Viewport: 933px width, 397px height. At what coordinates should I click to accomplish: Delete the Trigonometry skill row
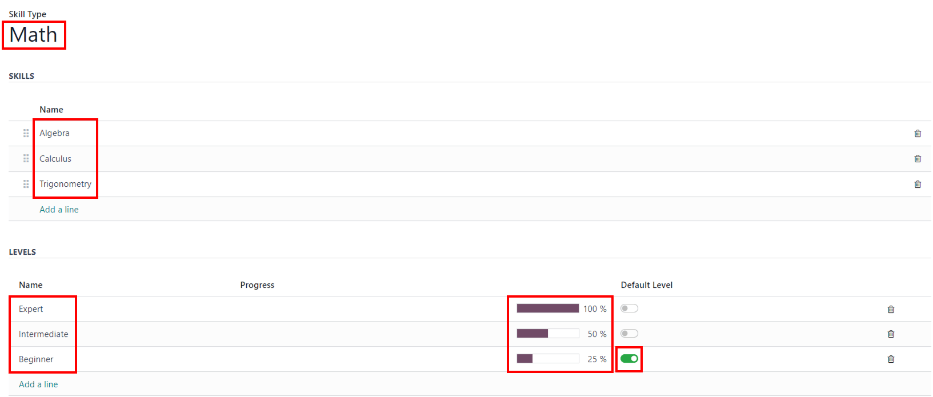coord(917,185)
